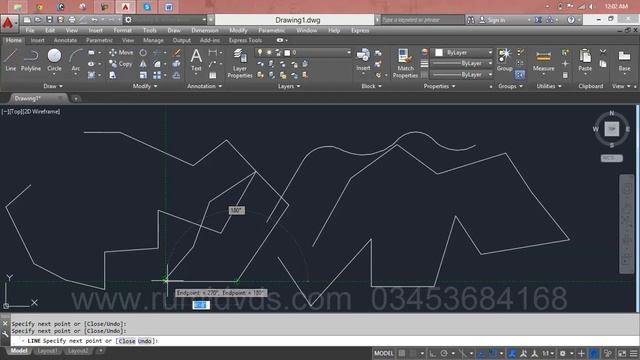This screenshot has height=360, width=640.
Task: Expand the Properties panel
Action: [439, 86]
